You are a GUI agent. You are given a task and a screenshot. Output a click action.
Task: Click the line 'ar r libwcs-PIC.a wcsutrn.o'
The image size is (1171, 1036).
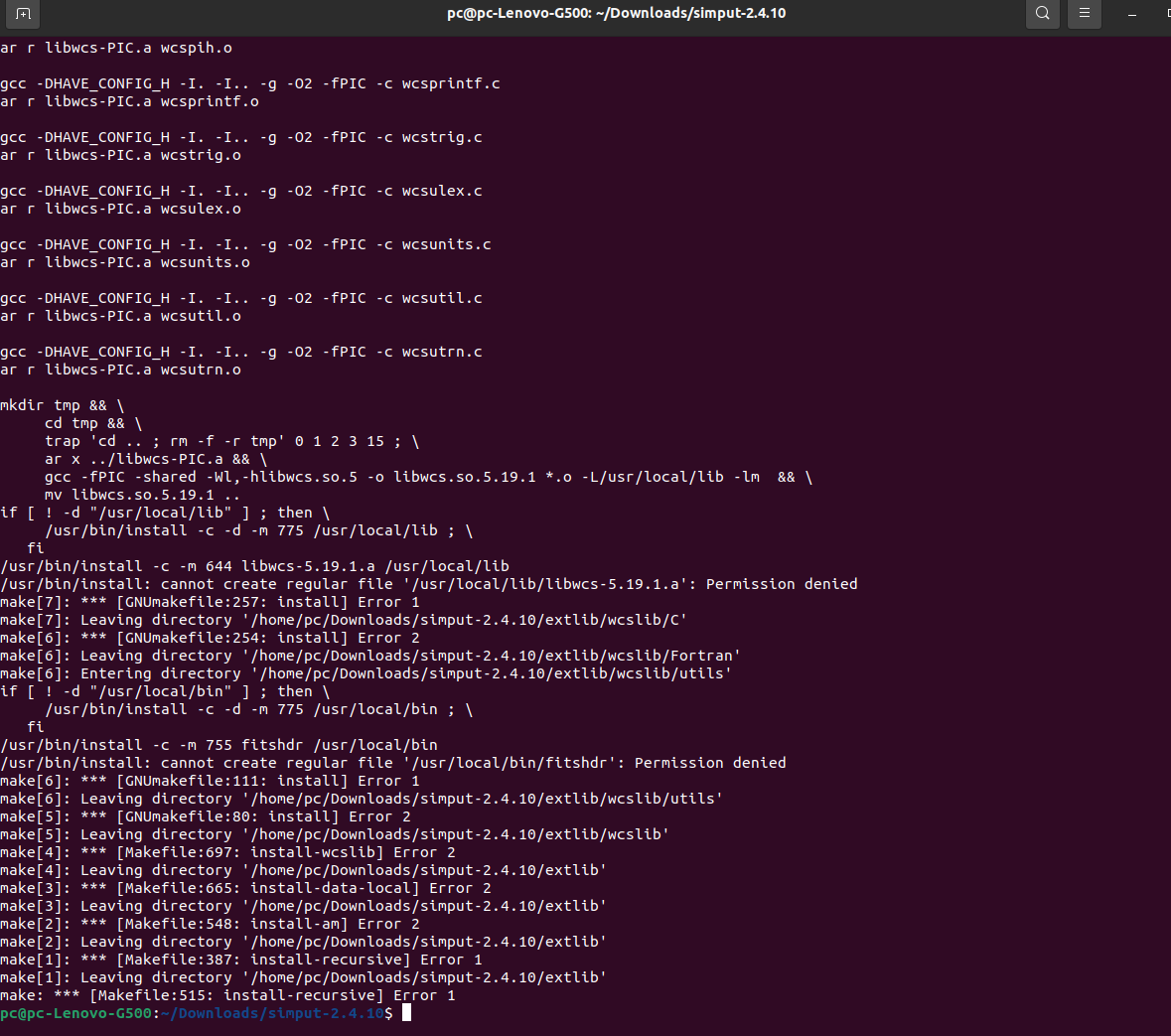(x=120, y=370)
